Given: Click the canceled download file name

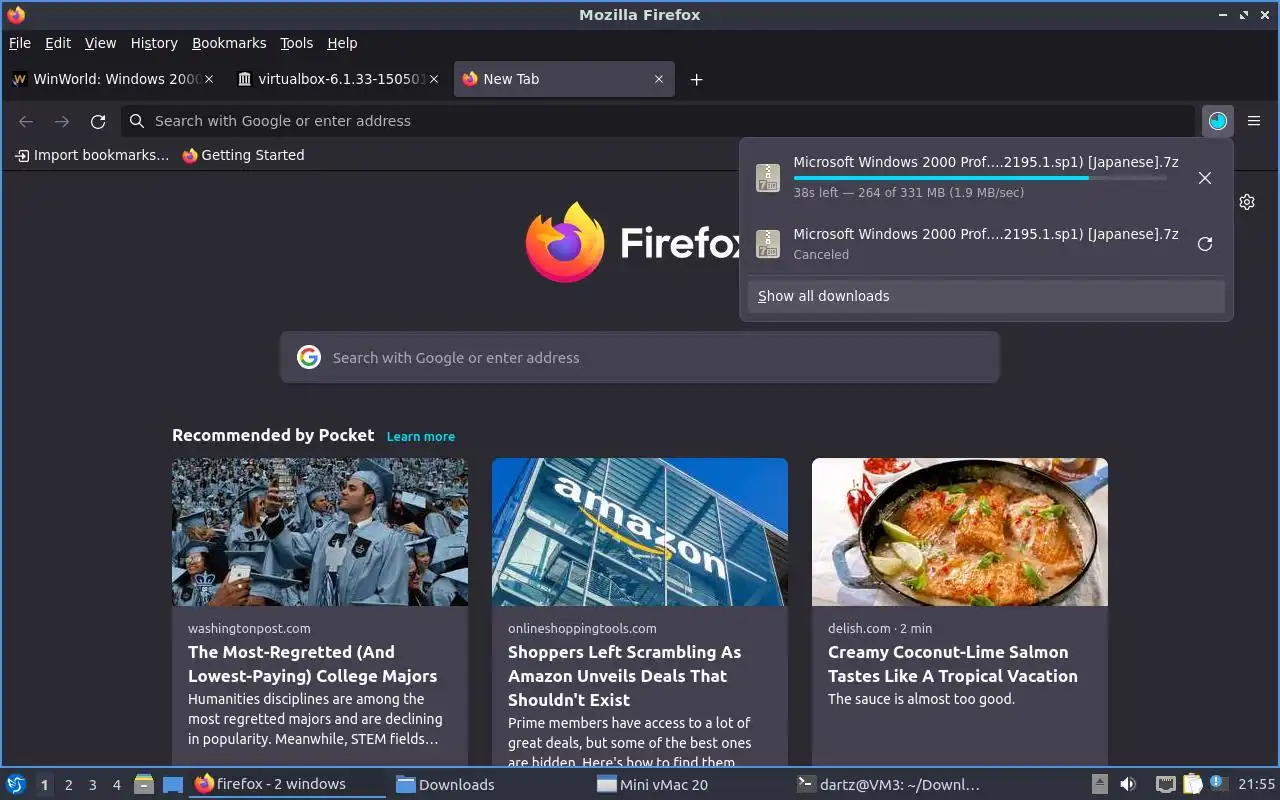Looking at the screenshot, I should [x=986, y=234].
